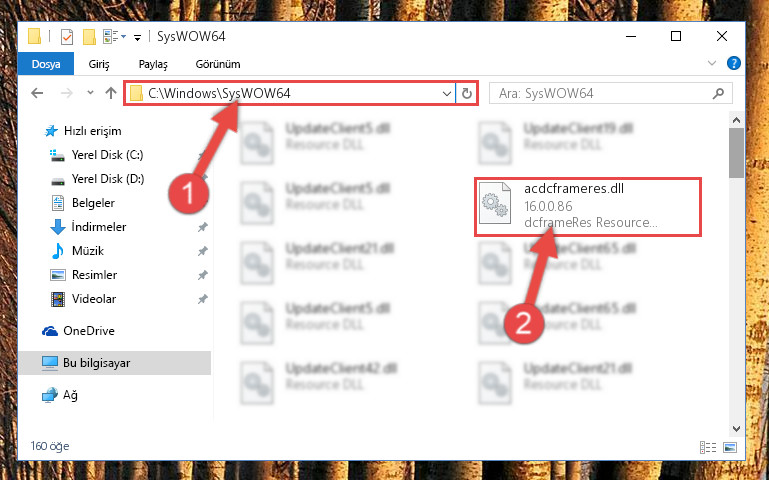Select the acdcframeres.dll file

point(588,206)
